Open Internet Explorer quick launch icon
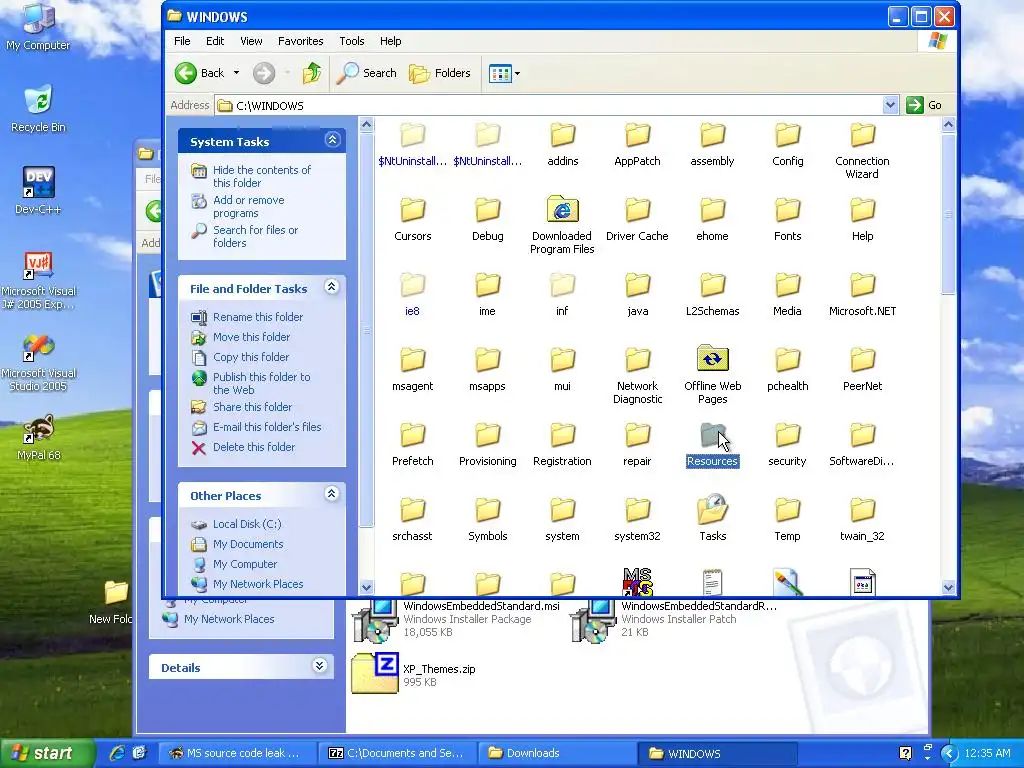The height and width of the screenshot is (768, 1024). [118, 753]
